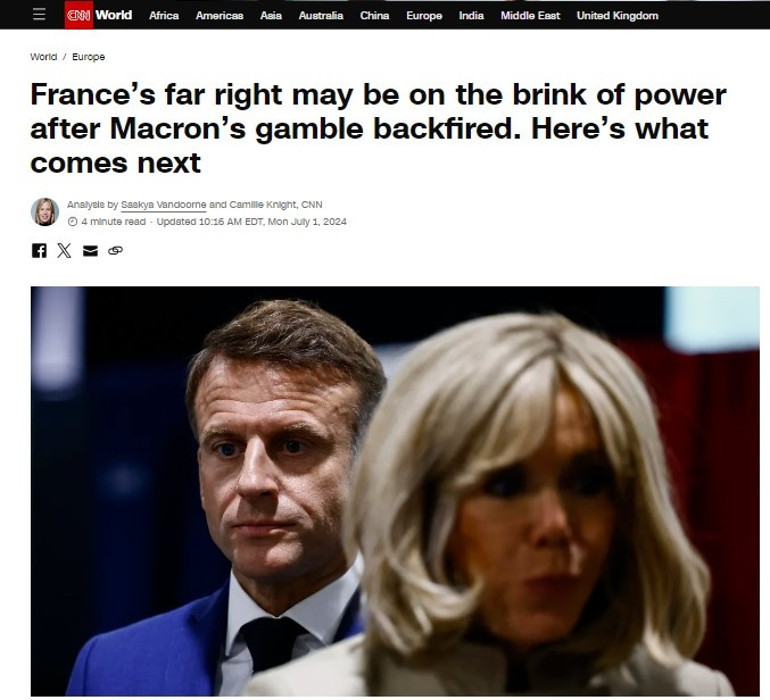Open Saskya Vandoorne author profile
770x700 pixels.
point(164,205)
